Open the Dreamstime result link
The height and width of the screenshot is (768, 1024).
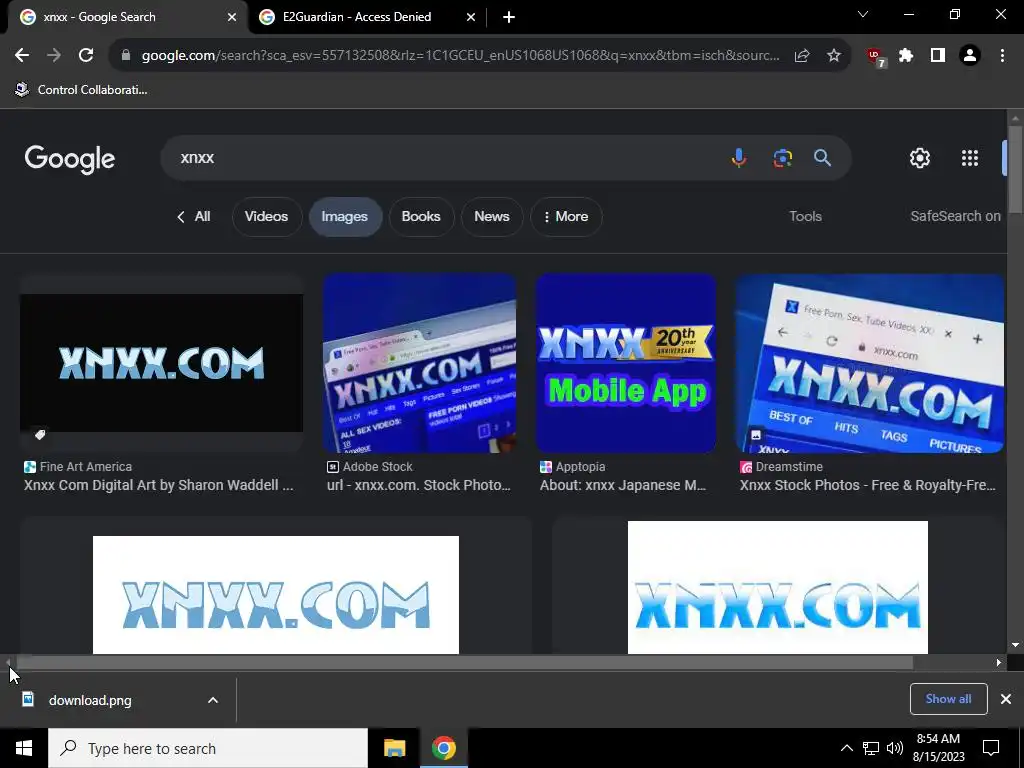tap(868, 485)
